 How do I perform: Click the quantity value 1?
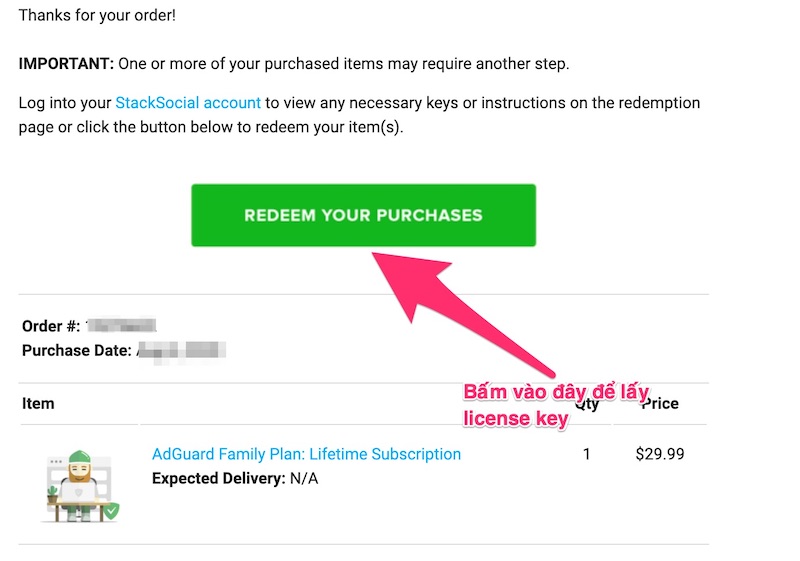pyautogui.click(x=586, y=454)
